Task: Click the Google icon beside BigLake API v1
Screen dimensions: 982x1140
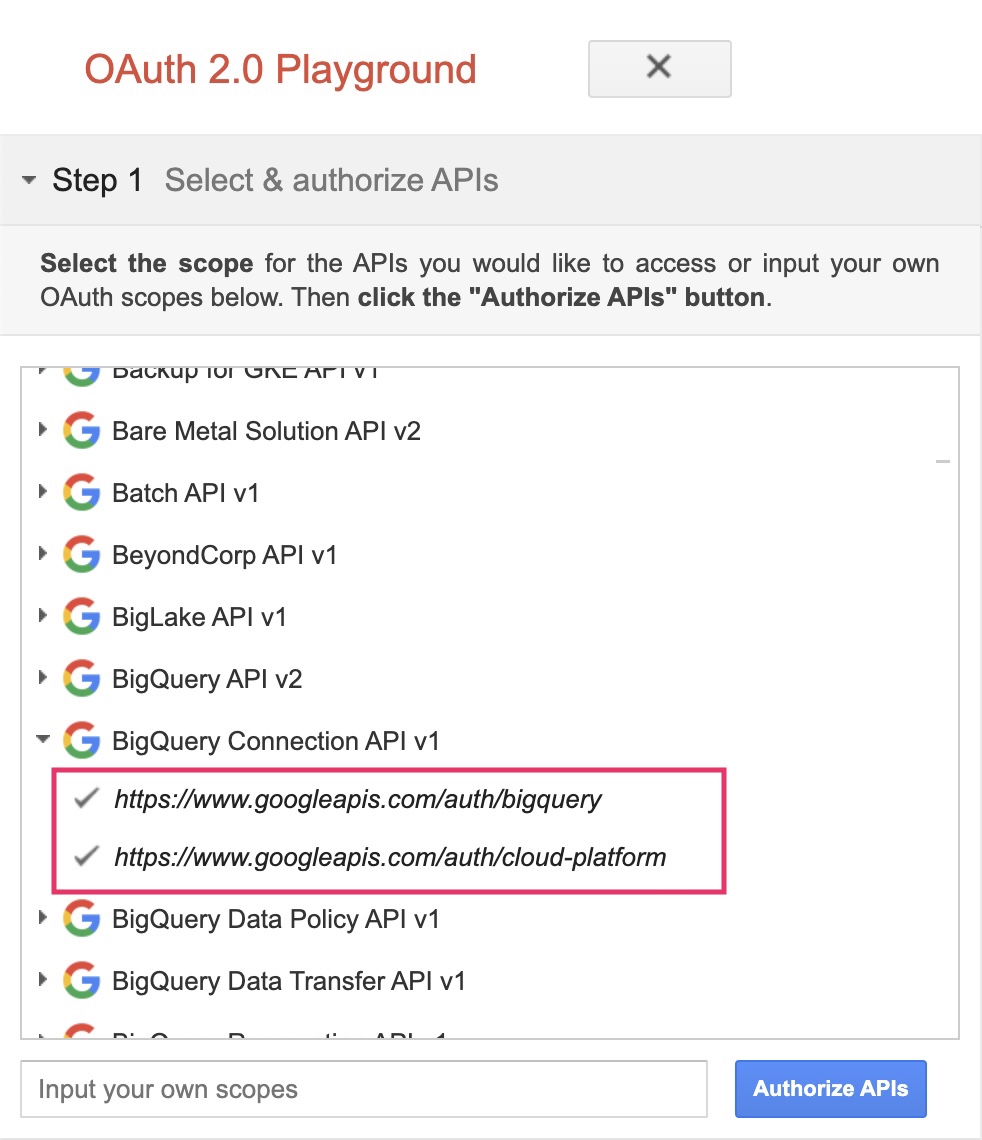Action: 81,616
